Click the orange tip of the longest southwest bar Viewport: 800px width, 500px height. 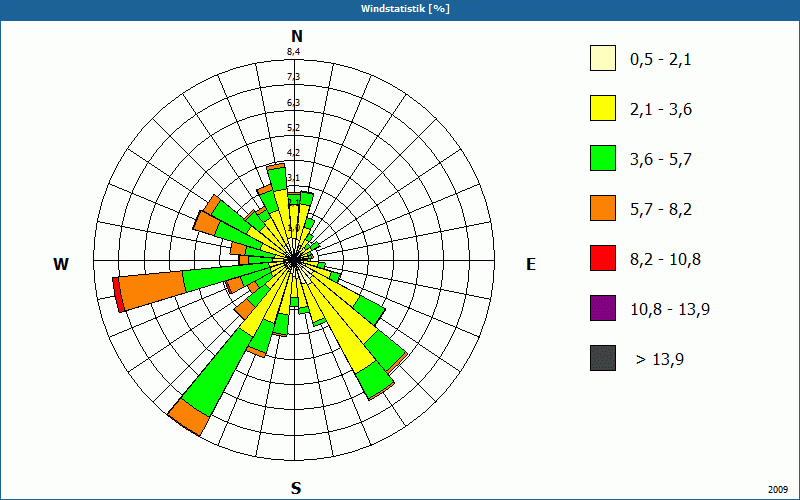(189, 417)
